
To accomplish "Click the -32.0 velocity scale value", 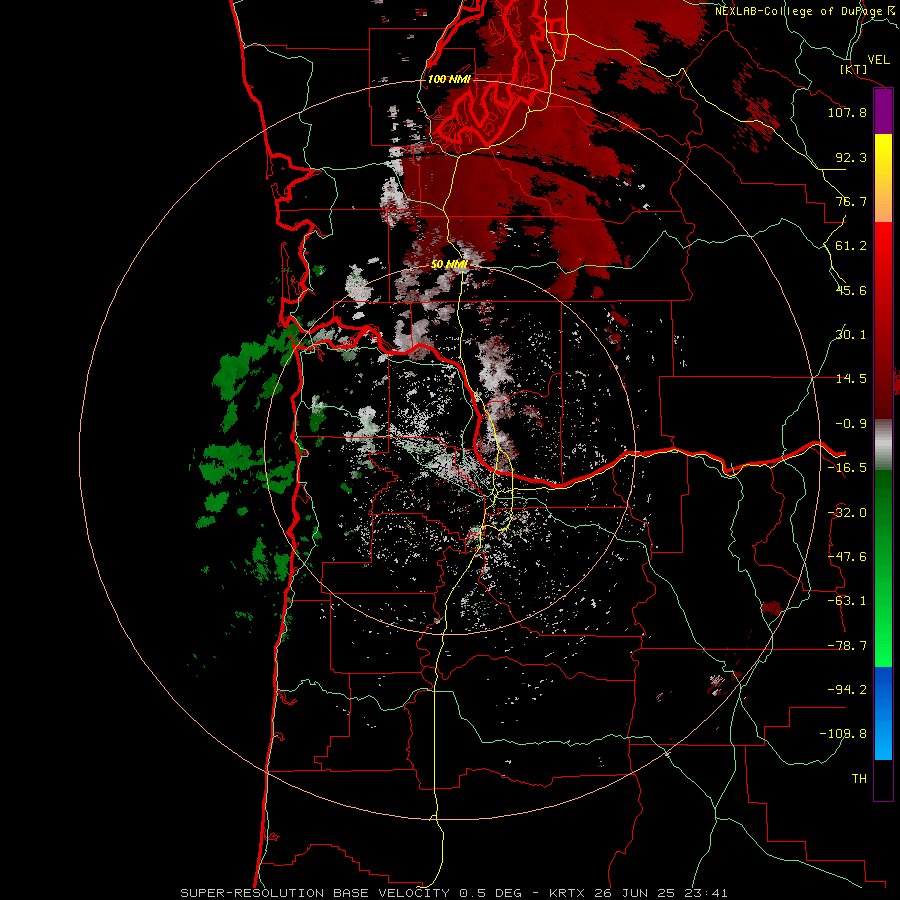I will coord(847,513).
